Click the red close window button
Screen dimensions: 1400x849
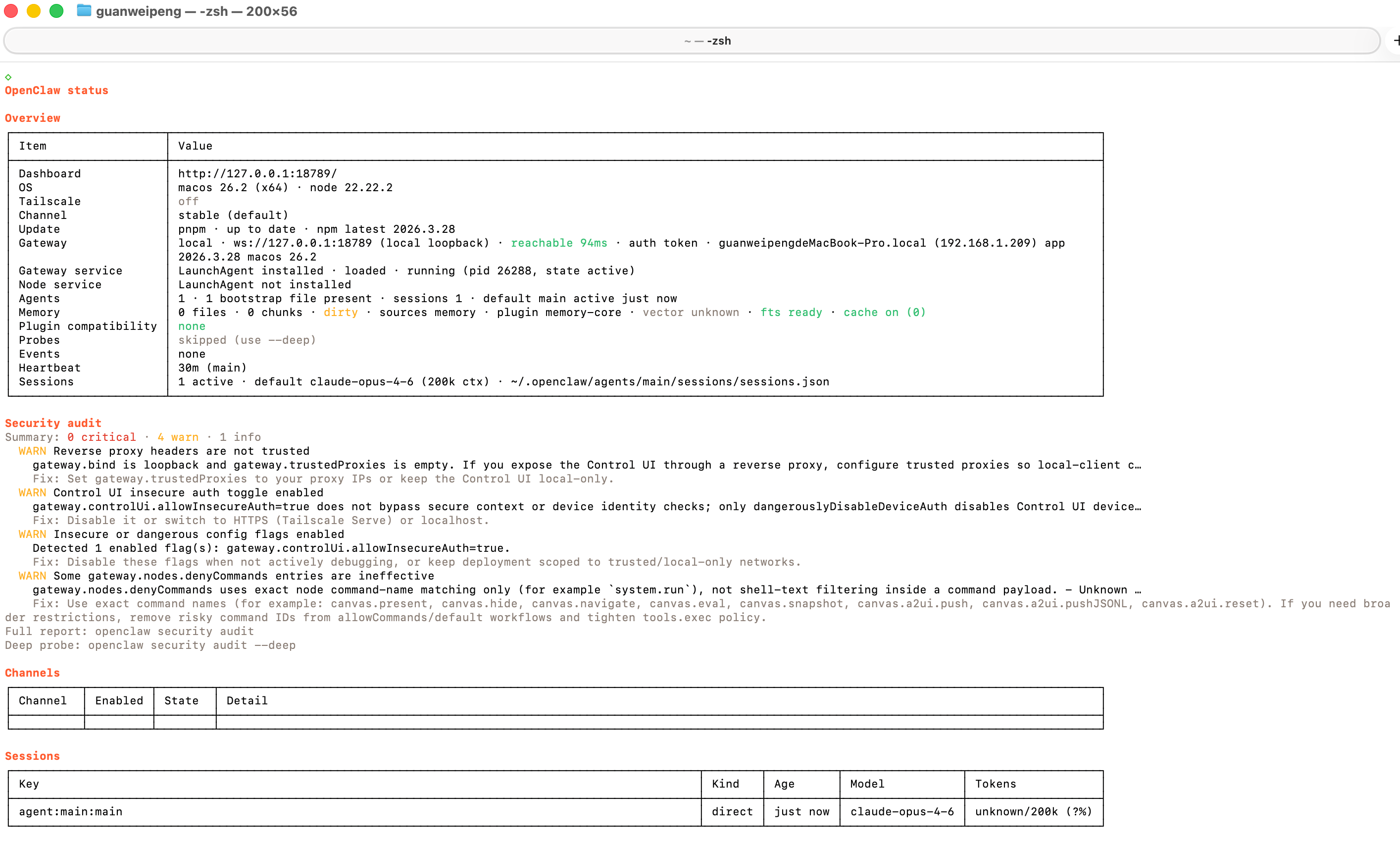(11, 11)
